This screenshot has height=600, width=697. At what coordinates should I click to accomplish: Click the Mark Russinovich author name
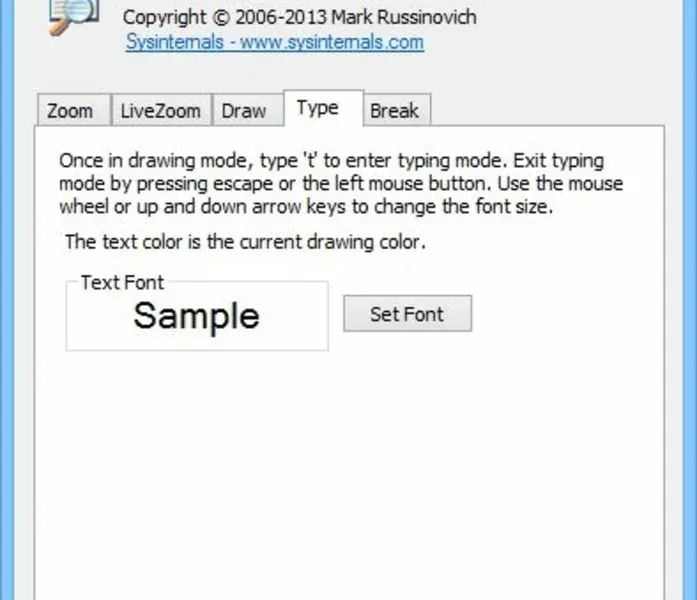(x=406, y=17)
